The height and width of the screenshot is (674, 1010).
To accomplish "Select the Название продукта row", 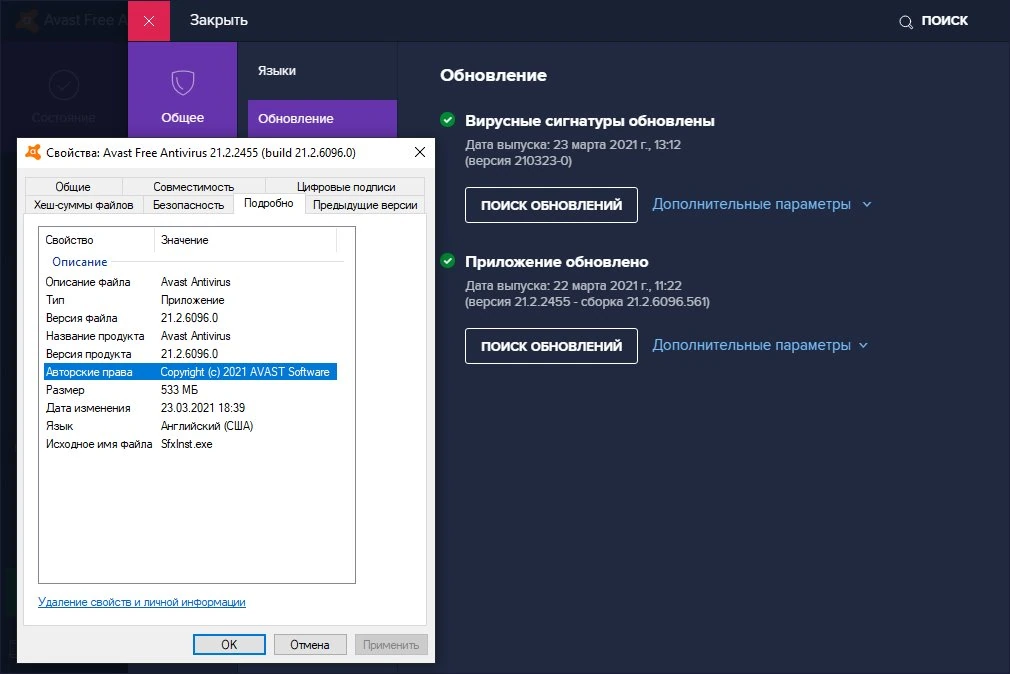I will (190, 336).
